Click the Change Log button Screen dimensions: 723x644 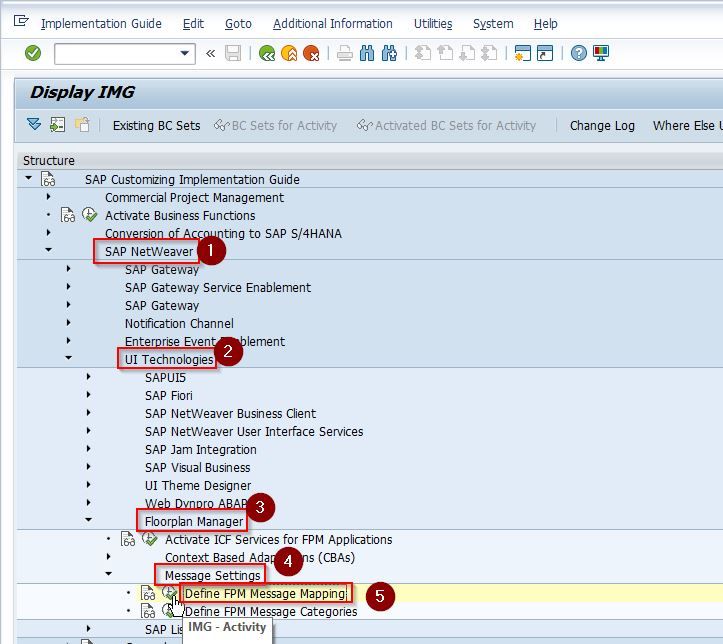click(x=602, y=125)
